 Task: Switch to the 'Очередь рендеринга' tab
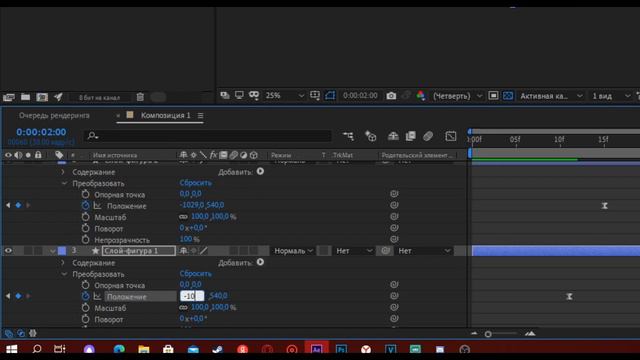click(54, 116)
